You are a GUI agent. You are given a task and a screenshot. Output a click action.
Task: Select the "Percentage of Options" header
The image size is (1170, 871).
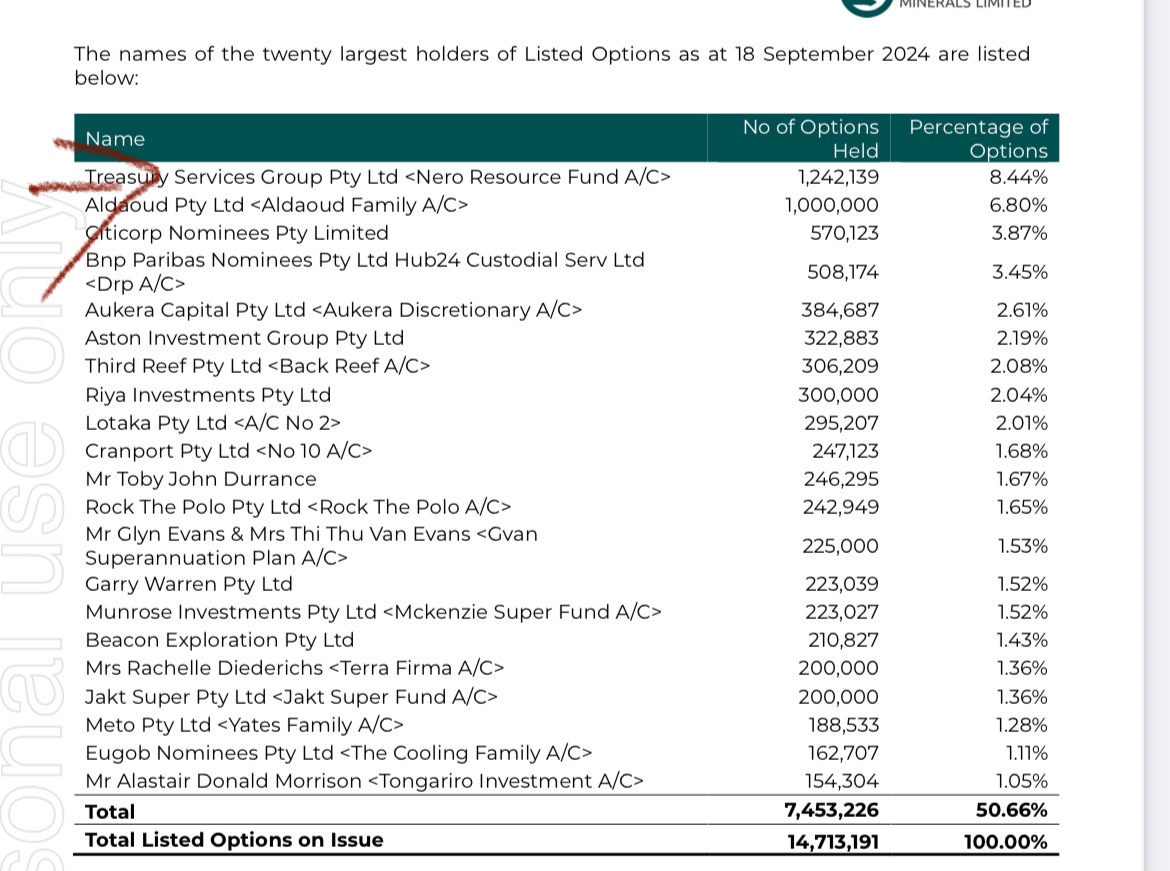978,139
